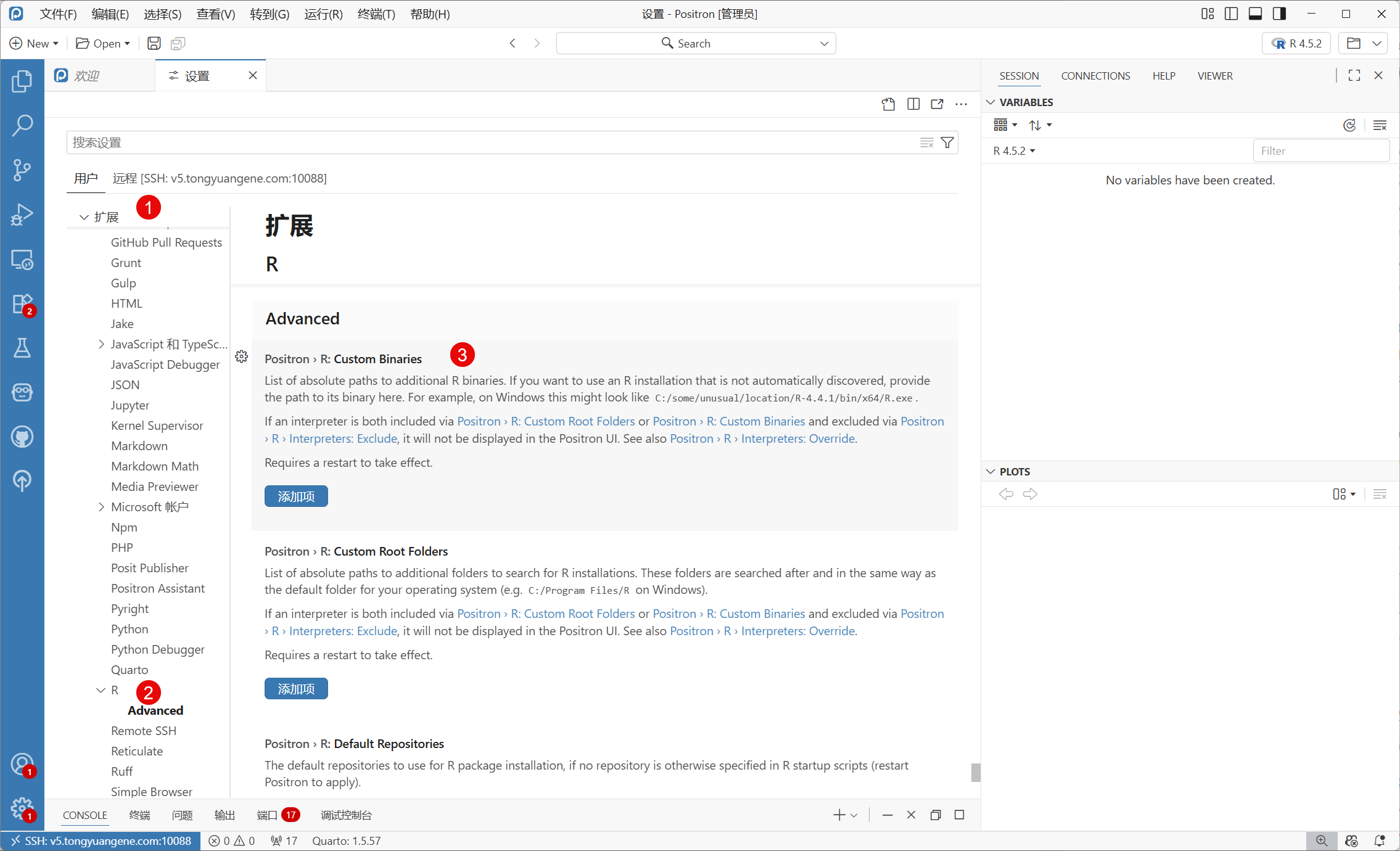Click 添加项 under Custom Binaries

(296, 496)
